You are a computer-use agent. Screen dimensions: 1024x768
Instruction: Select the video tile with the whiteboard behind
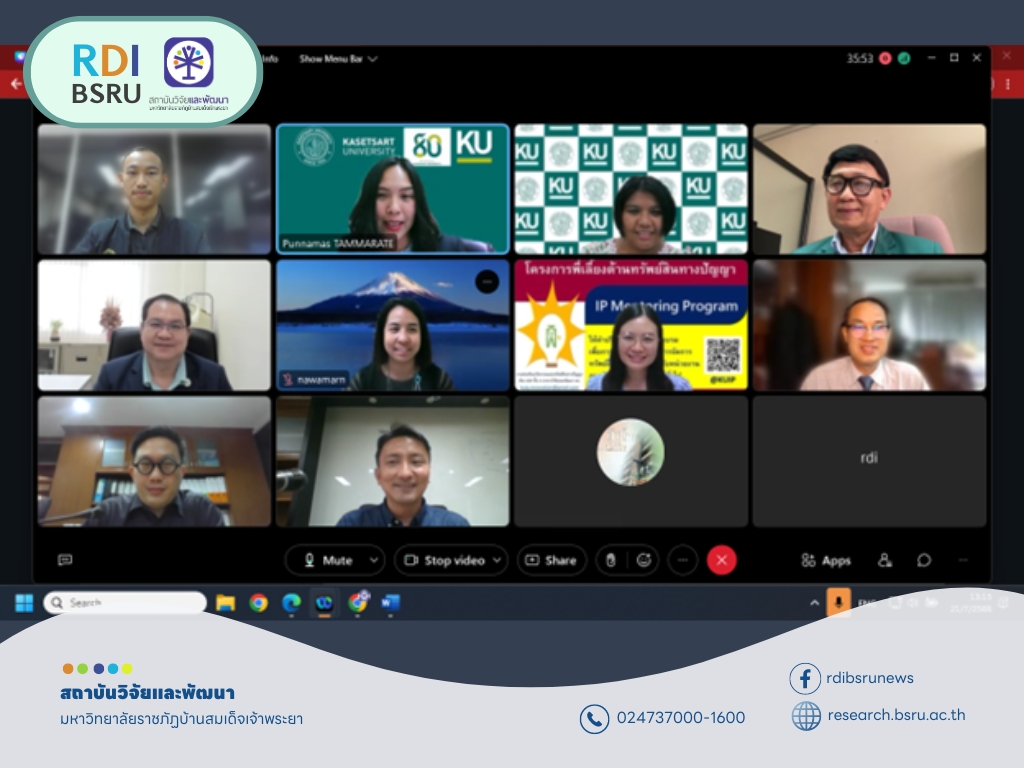pos(392,461)
